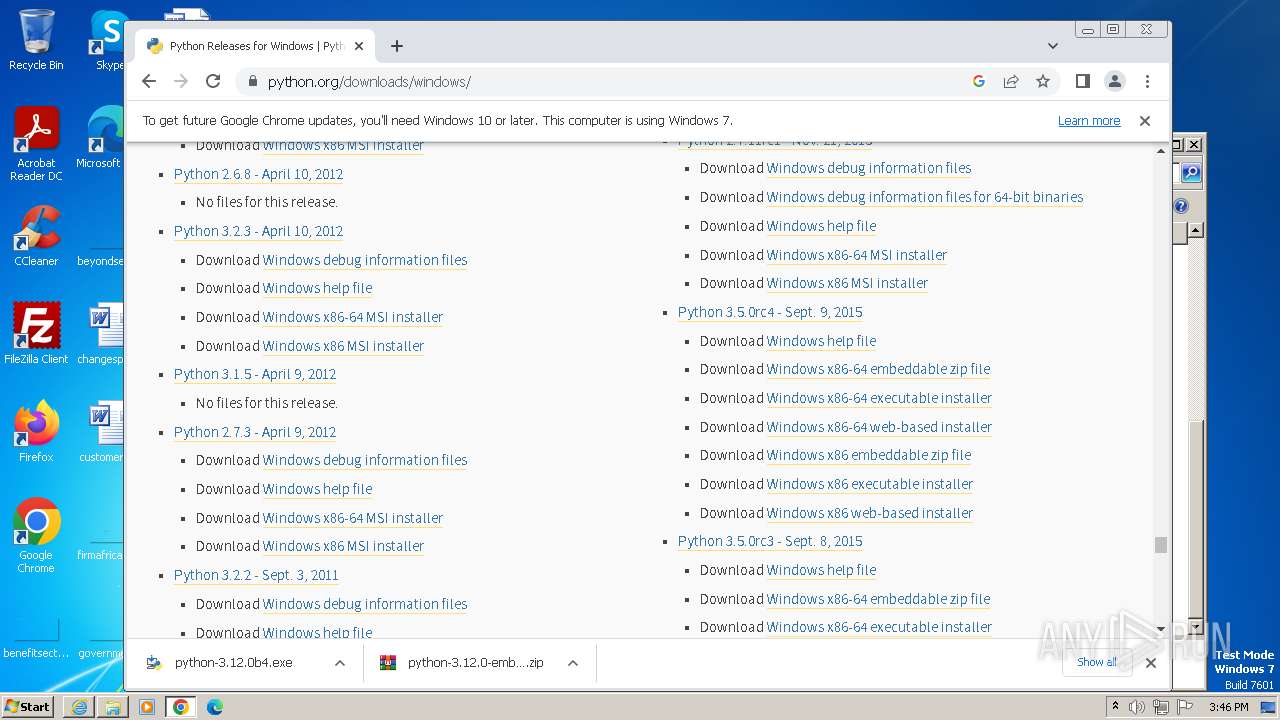Download Python 3.2.3 Windows help file
This screenshot has height=720, width=1280.
tap(317, 288)
